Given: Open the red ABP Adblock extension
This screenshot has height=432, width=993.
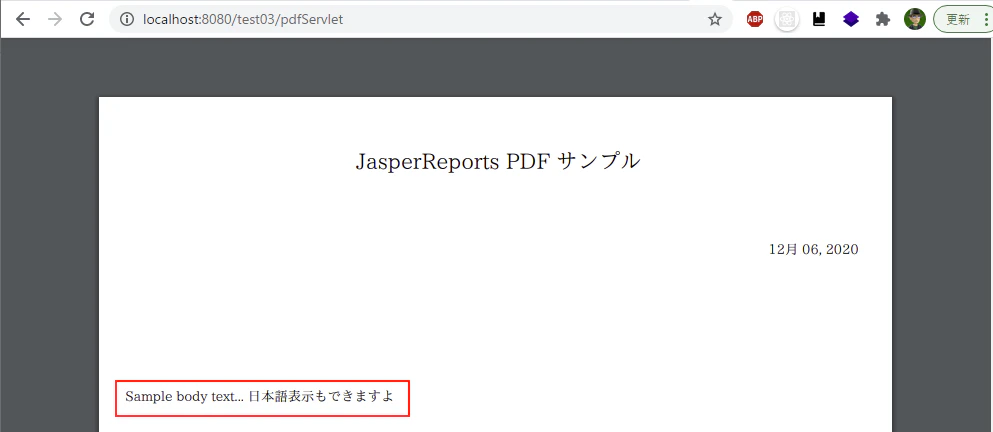Looking at the screenshot, I should point(755,20).
